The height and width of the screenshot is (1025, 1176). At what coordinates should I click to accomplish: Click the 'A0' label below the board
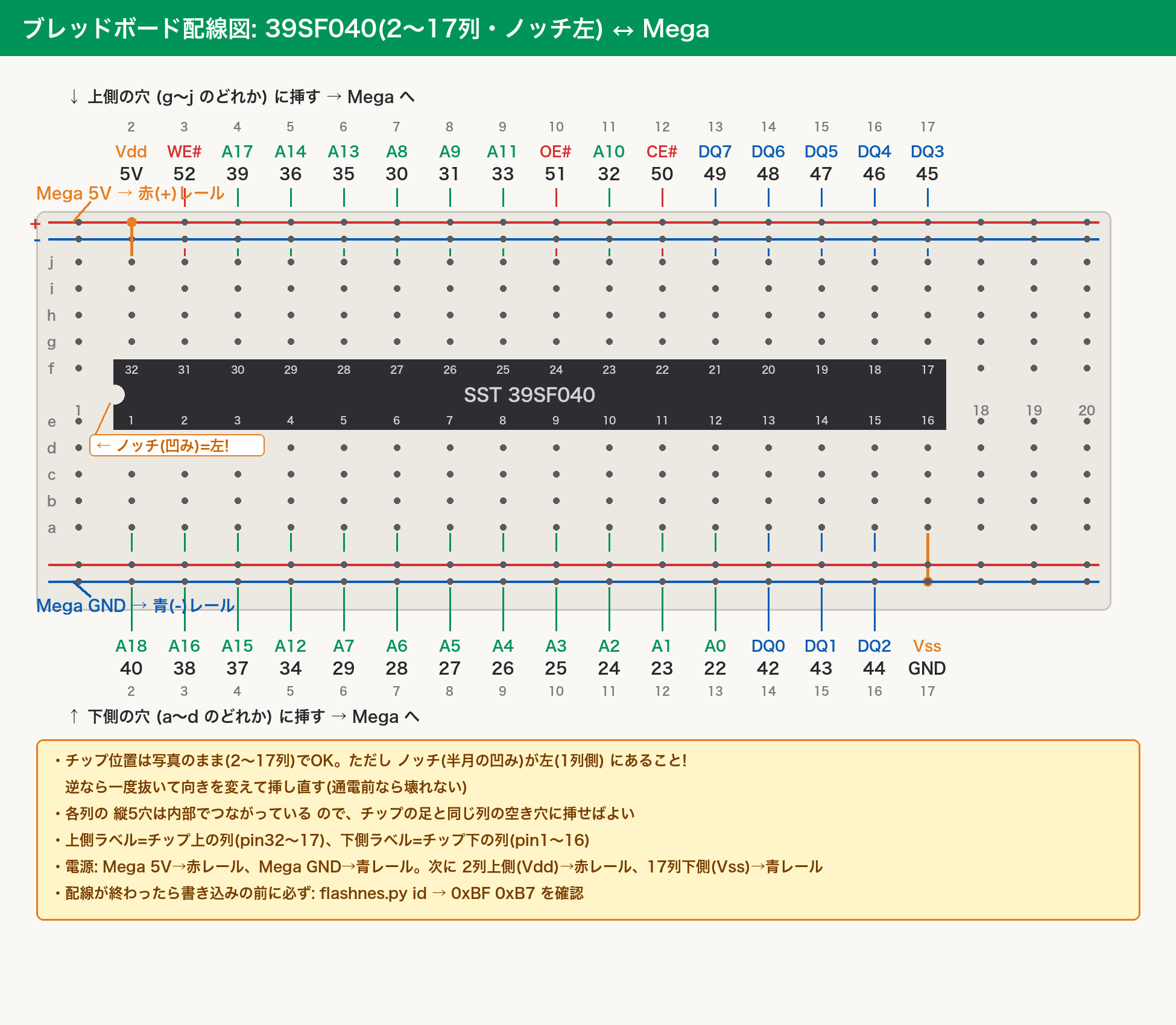click(x=715, y=646)
